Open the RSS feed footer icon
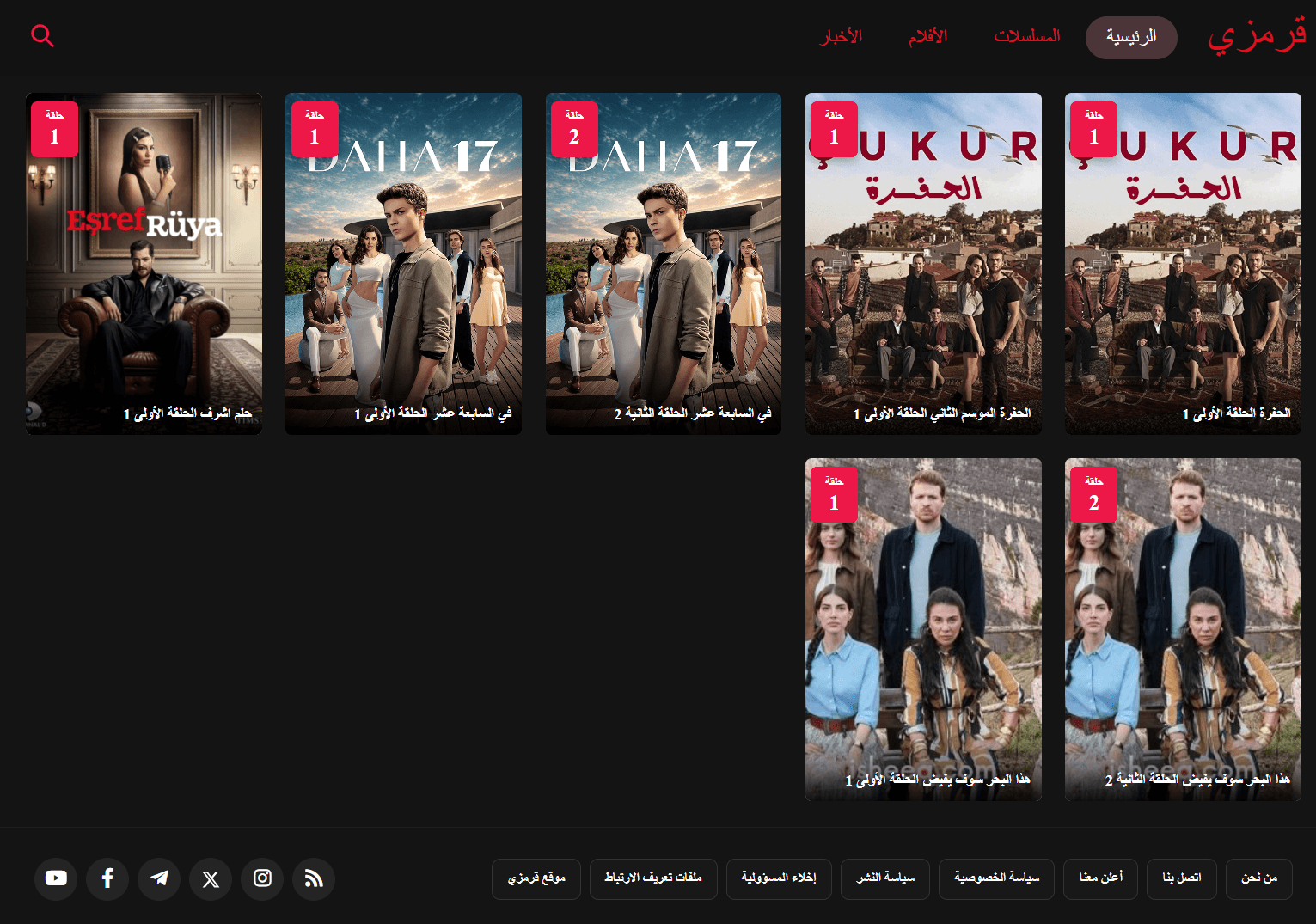Viewport: 1316px width, 924px height. (x=314, y=878)
